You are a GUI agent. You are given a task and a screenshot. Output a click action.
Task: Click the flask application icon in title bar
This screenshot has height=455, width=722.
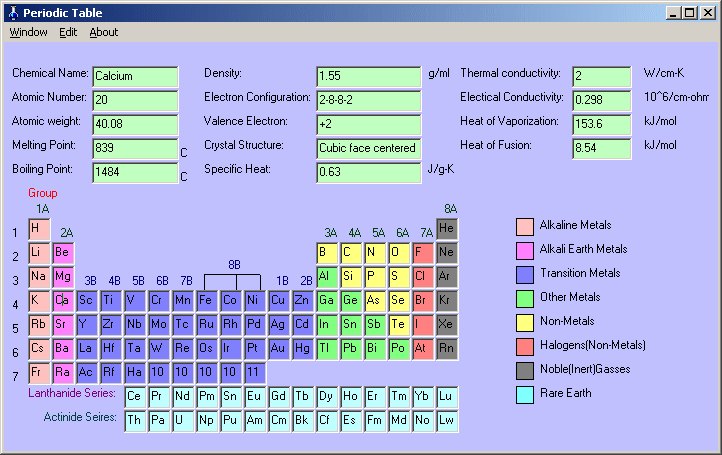[13, 13]
